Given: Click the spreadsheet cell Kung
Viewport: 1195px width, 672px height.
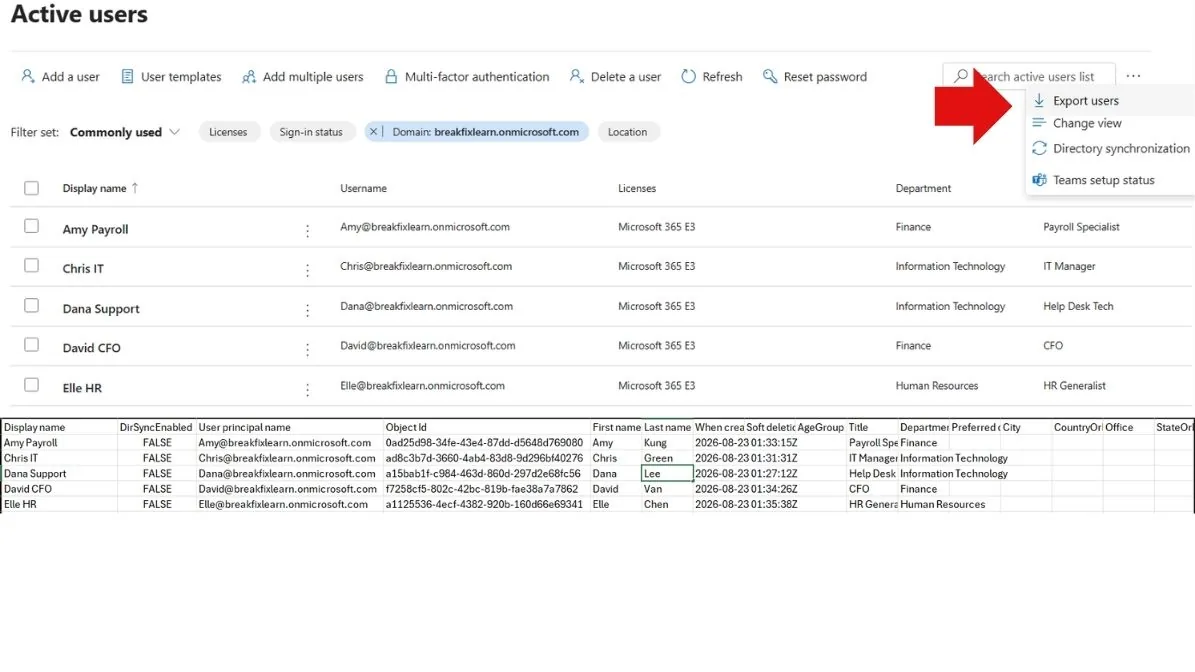Looking at the screenshot, I should (668, 443).
